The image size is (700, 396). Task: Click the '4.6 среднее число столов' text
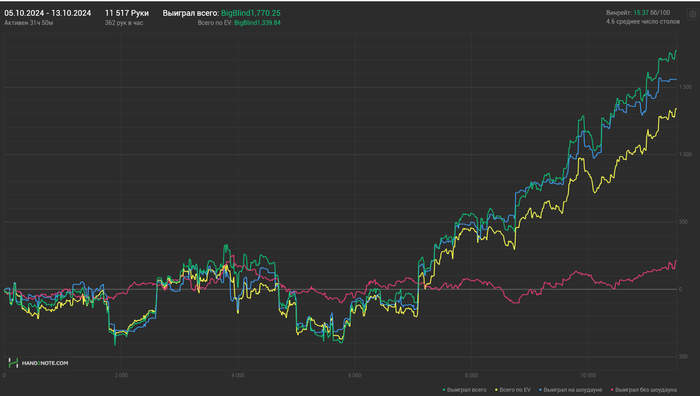pos(643,21)
